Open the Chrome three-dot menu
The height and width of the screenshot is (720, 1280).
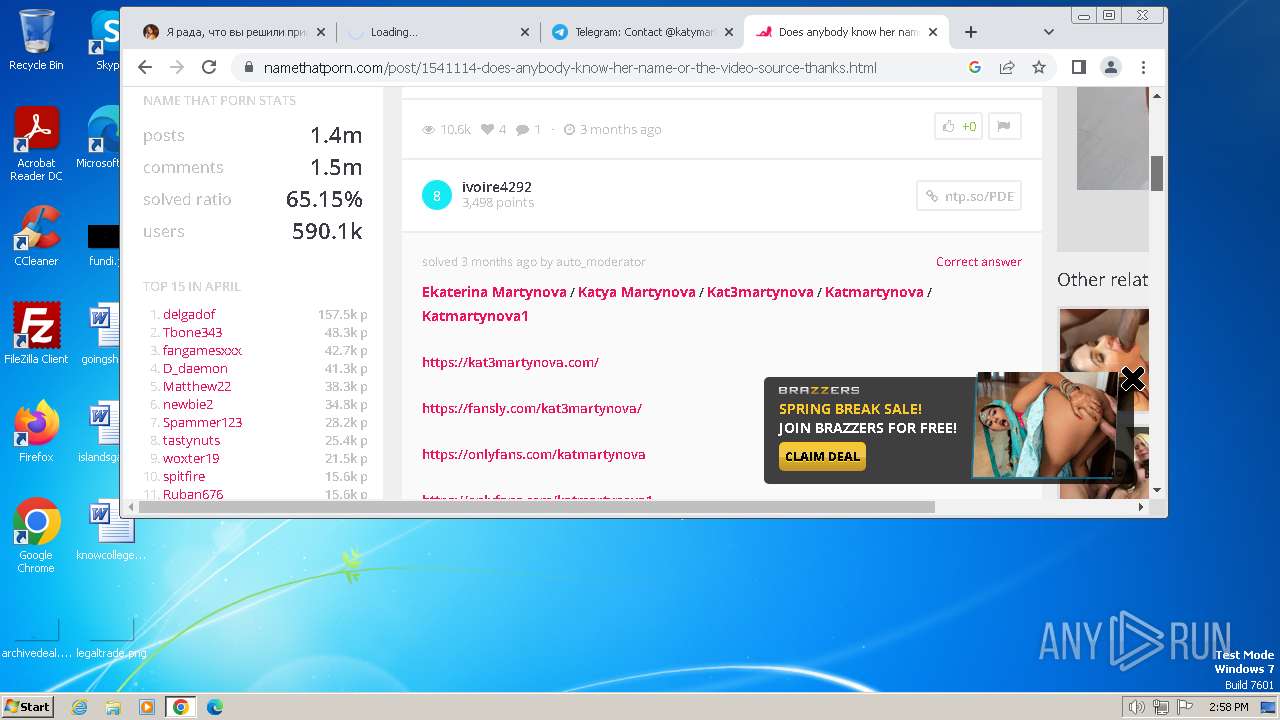tap(1143, 67)
